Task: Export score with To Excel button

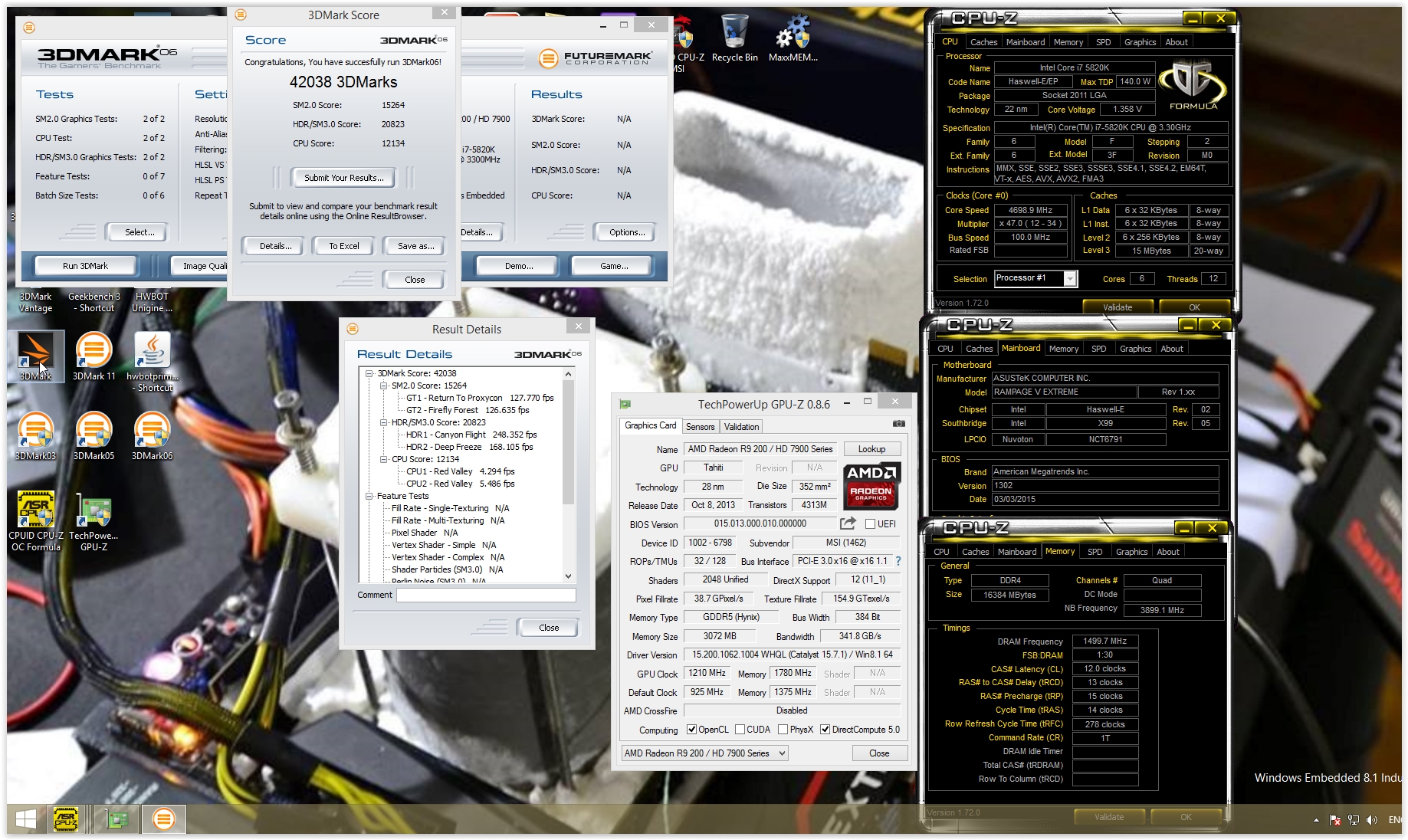Action: (344, 246)
